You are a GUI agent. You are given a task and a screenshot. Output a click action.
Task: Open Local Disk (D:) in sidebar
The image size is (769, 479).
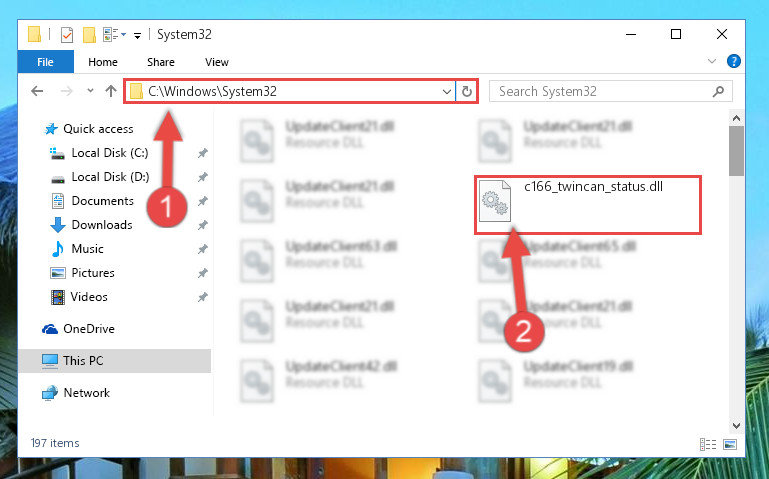tap(110, 176)
